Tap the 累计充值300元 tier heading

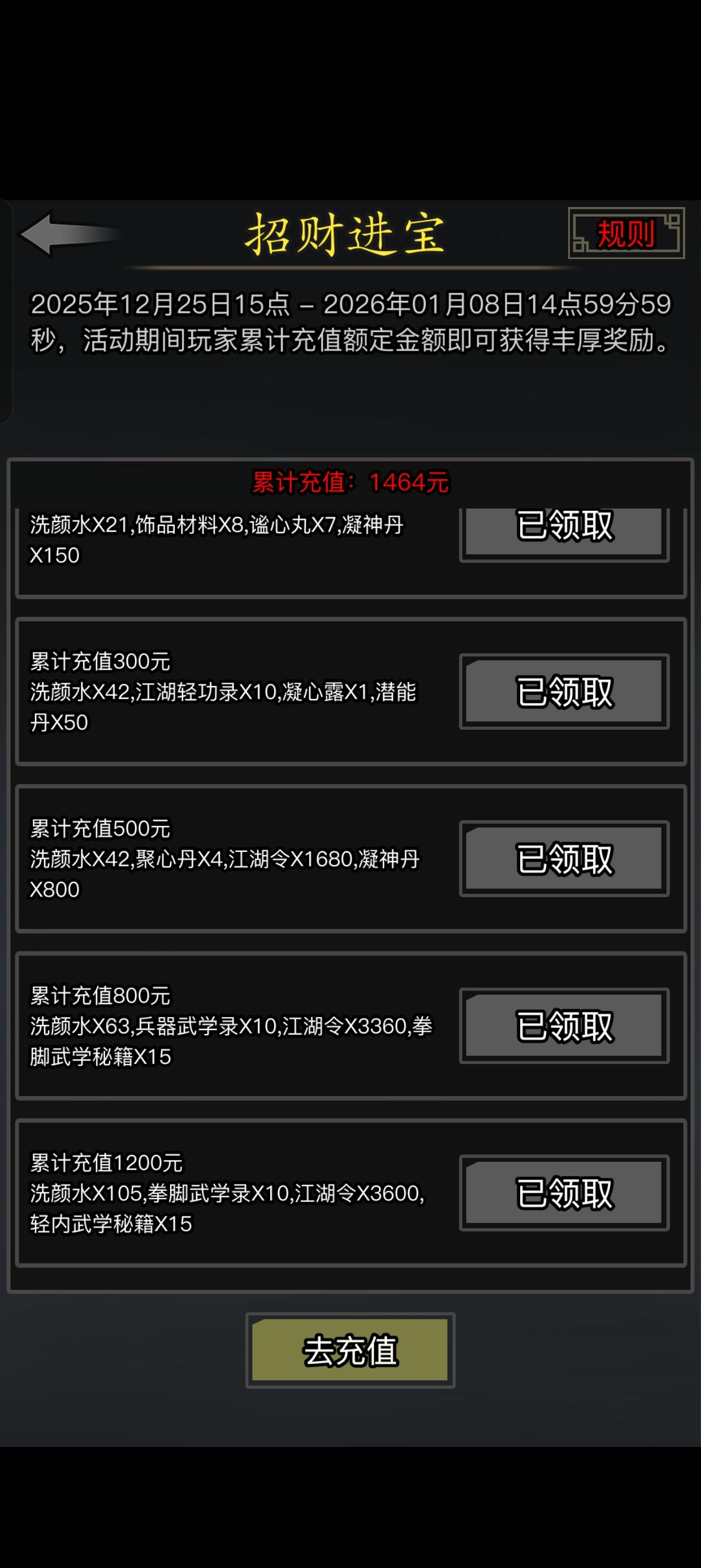pos(101,661)
